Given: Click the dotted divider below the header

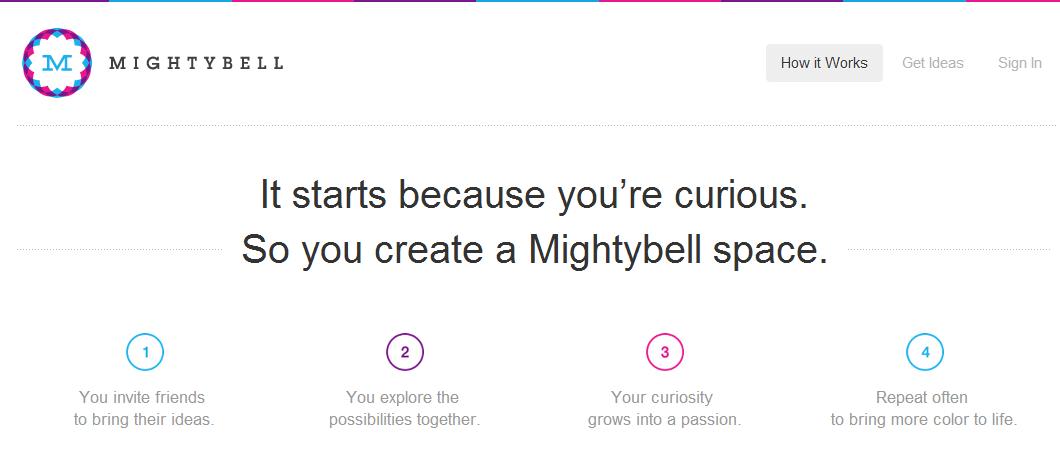Looking at the screenshot, I should [536, 125].
